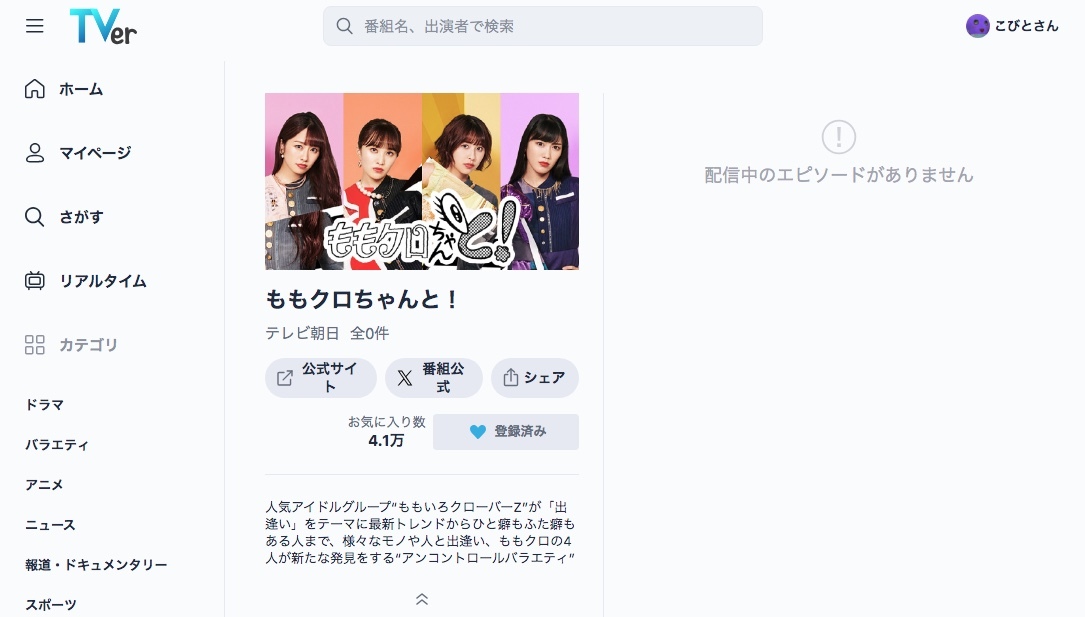The height and width of the screenshot is (617, 1085).
Task: Click the カテゴリ grid icon
Action: (35, 344)
